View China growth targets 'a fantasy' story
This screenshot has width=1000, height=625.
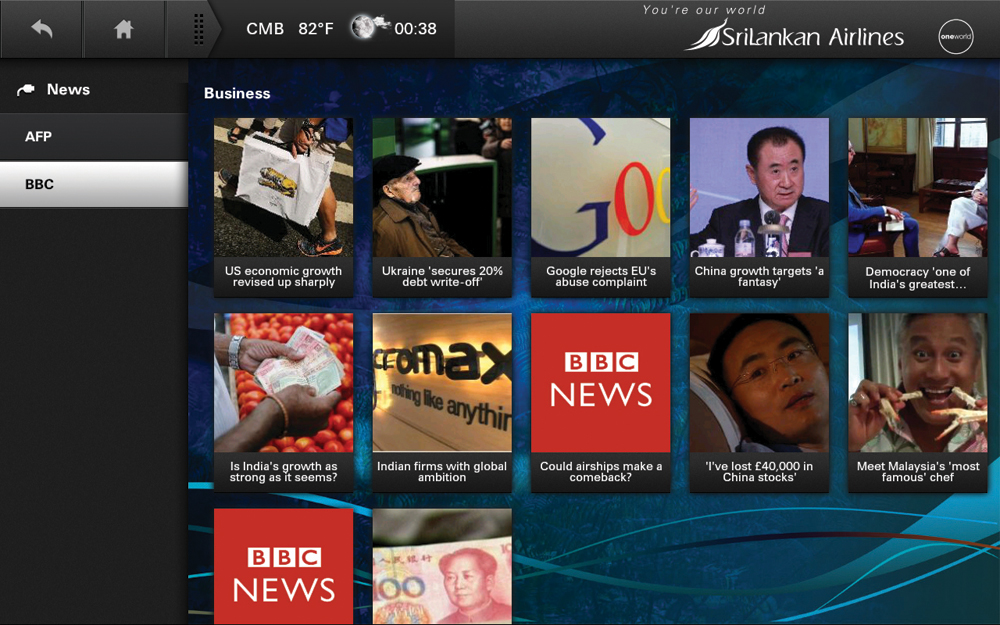tap(759, 206)
